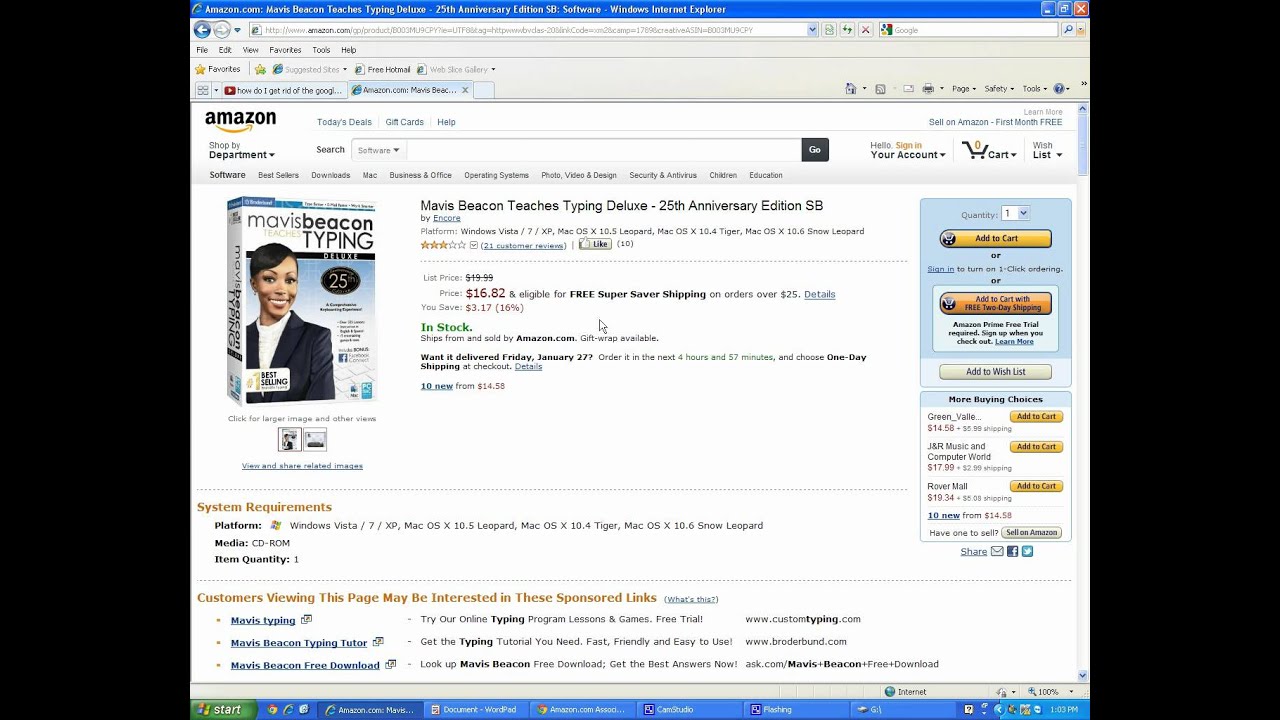Open the 21 customer reviews link
Viewport: 1280px width, 720px height.
[x=523, y=246]
